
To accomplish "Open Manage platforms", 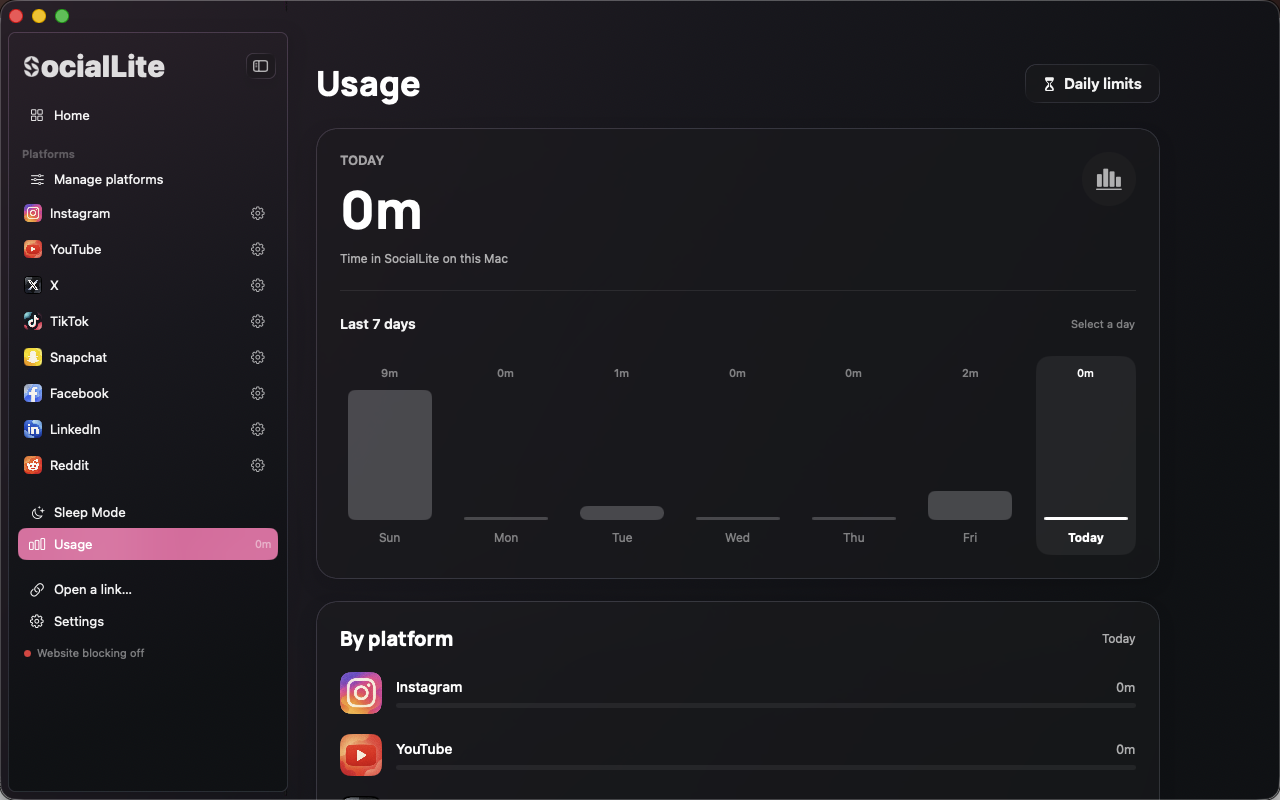I will [148, 179].
